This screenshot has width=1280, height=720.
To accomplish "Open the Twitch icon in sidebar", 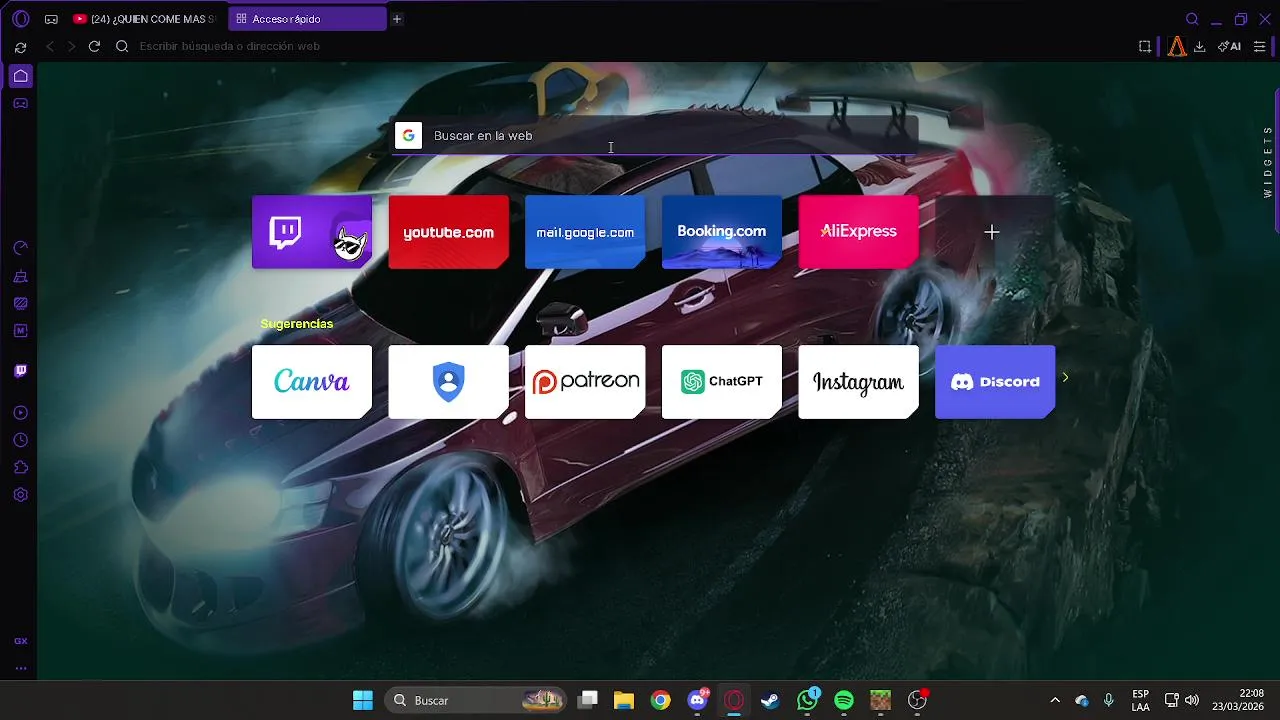I will 20,371.
